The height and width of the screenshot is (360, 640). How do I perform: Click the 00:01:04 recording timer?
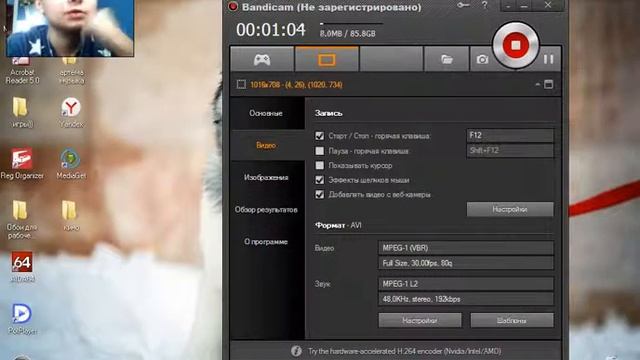click(271, 30)
